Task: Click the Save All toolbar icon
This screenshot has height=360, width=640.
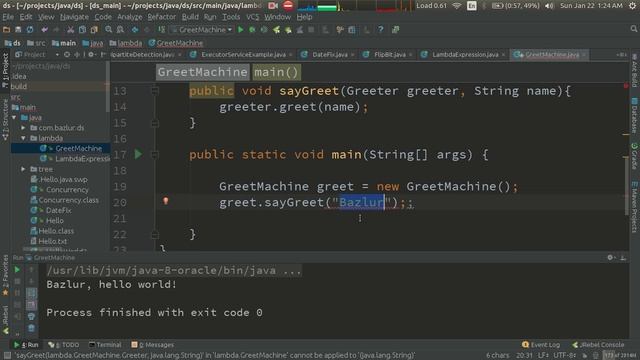Action: coord(18,30)
